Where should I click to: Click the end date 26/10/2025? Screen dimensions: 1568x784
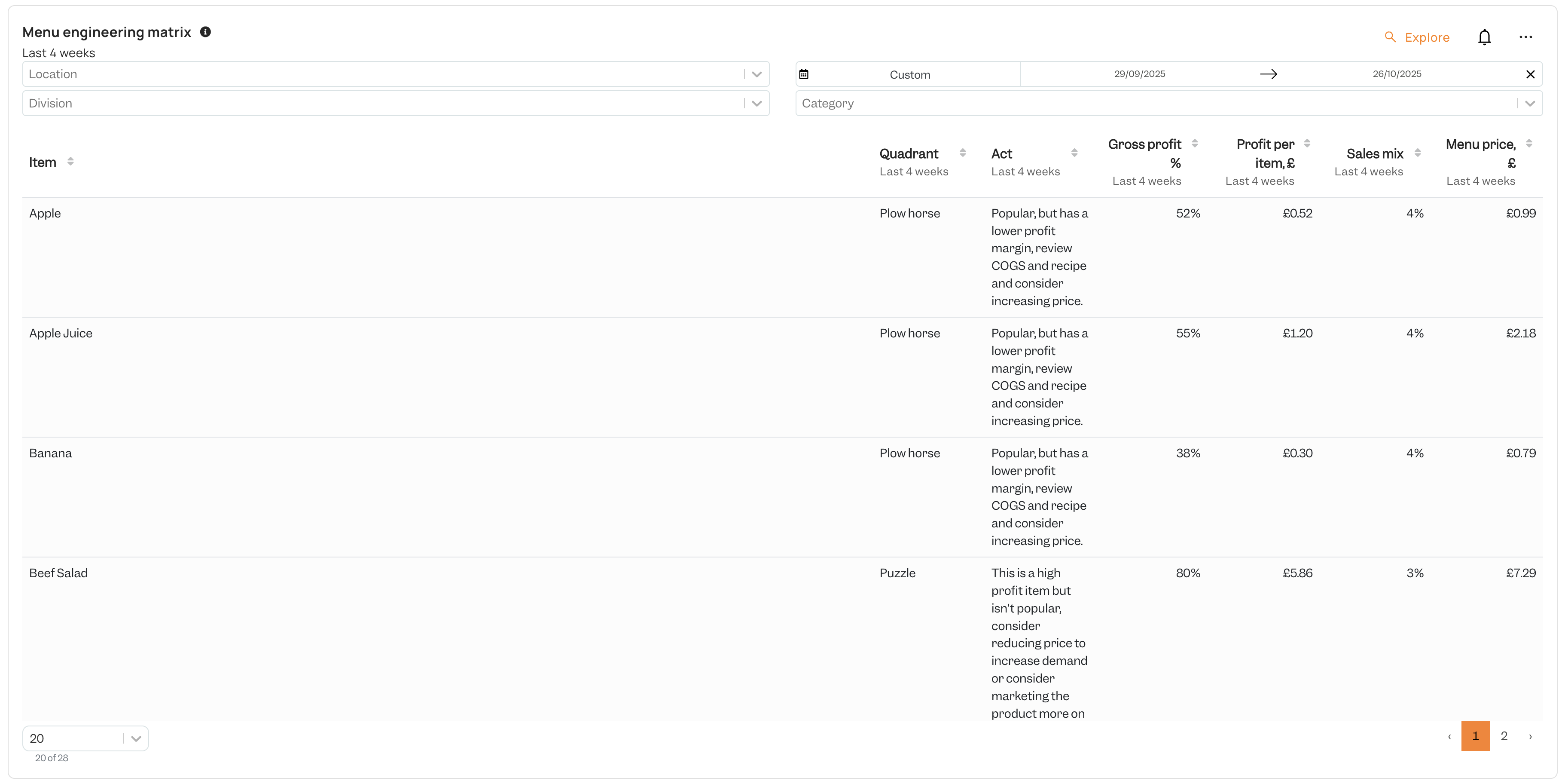click(x=1397, y=73)
